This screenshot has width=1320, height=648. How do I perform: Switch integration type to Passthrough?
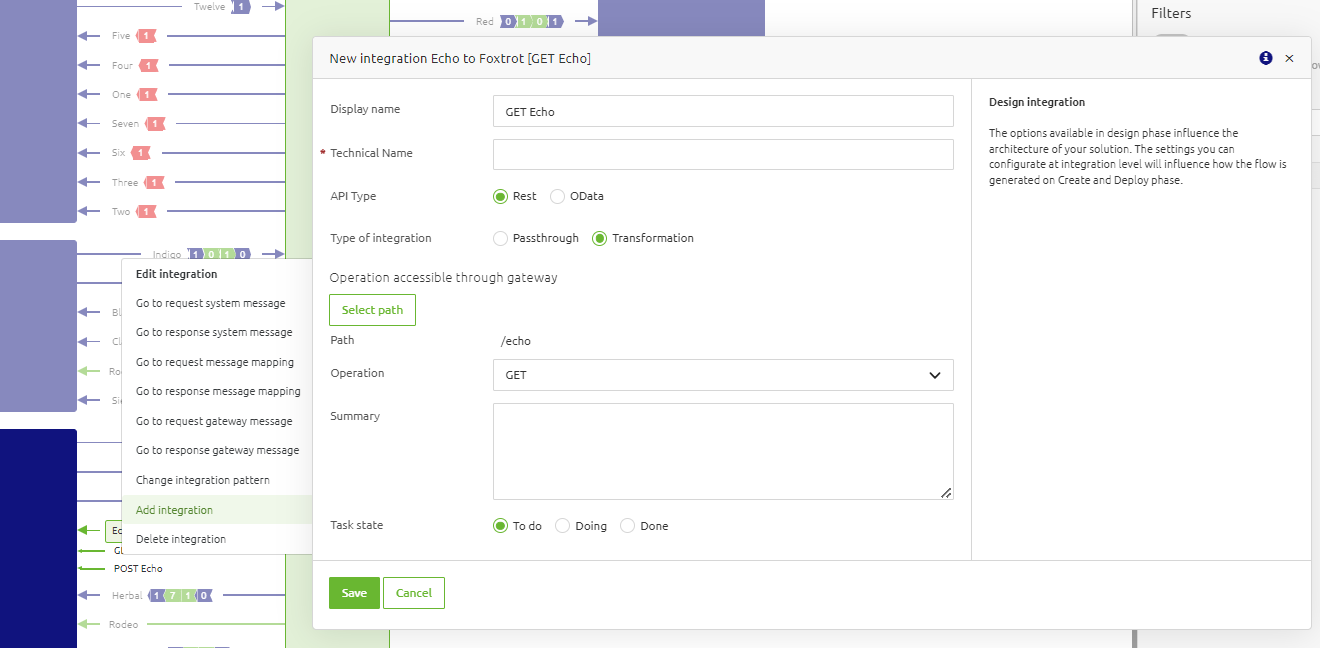pos(500,238)
